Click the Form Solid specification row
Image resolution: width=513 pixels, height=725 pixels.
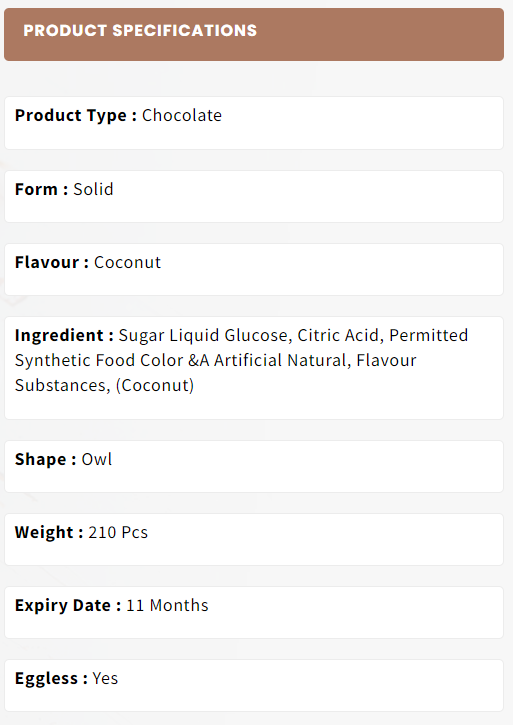254,197
